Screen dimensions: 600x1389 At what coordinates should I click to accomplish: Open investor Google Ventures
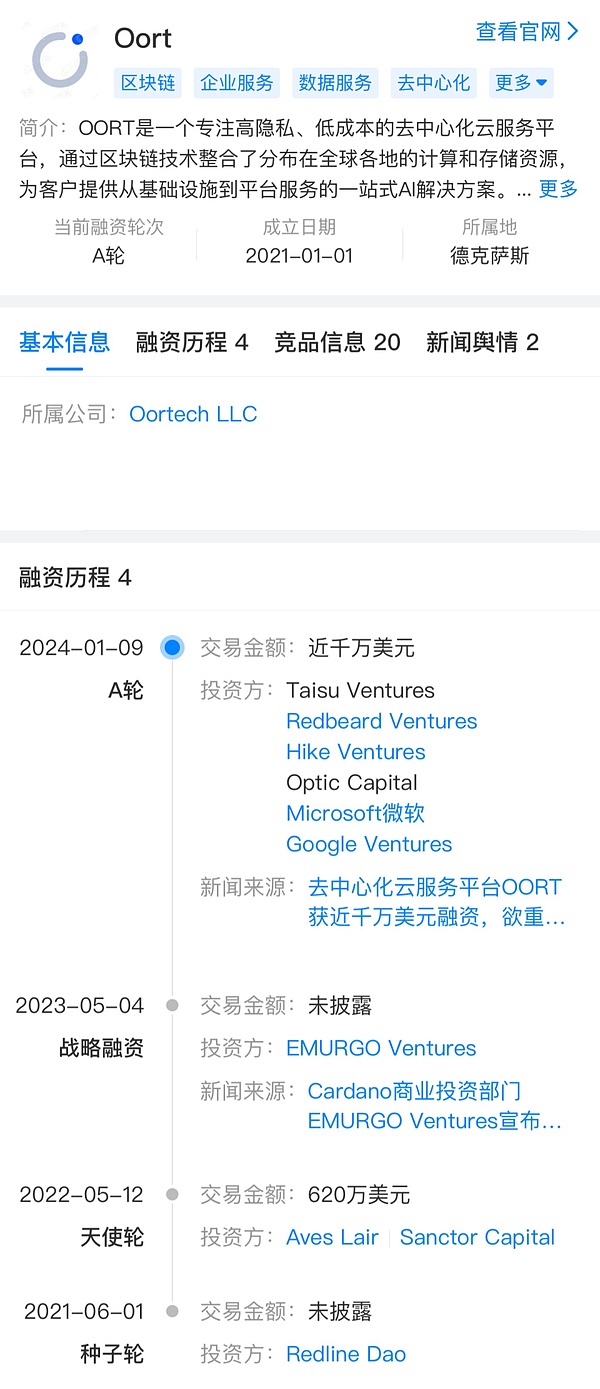tap(369, 844)
